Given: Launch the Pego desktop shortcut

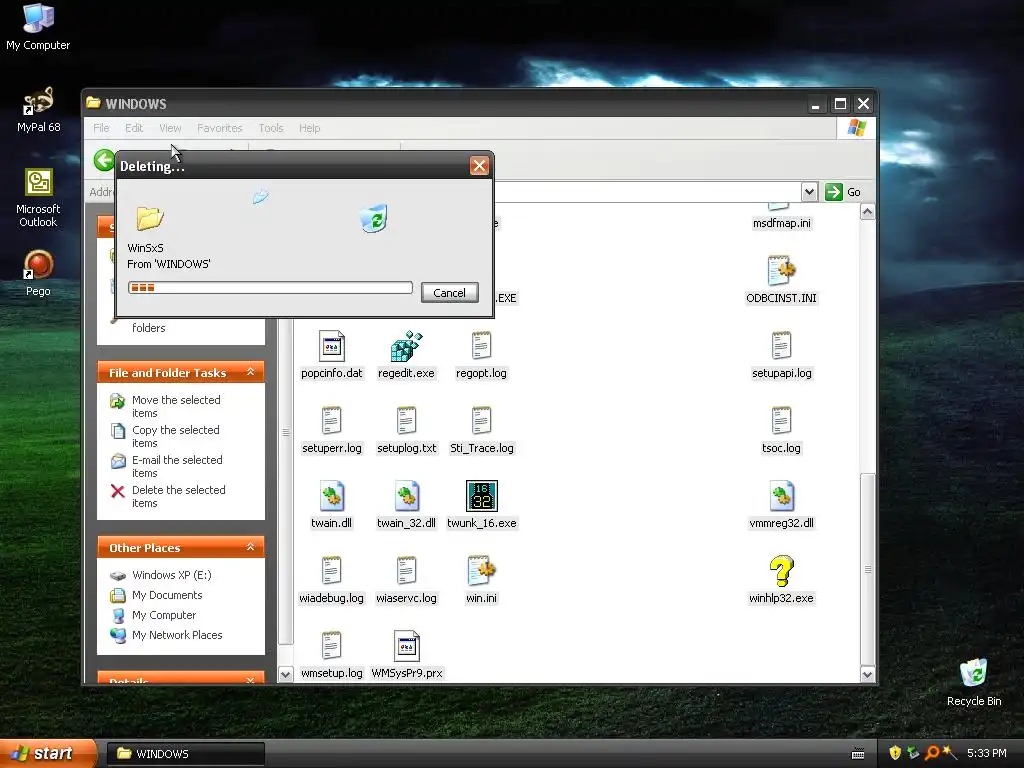Looking at the screenshot, I should pos(38,274).
